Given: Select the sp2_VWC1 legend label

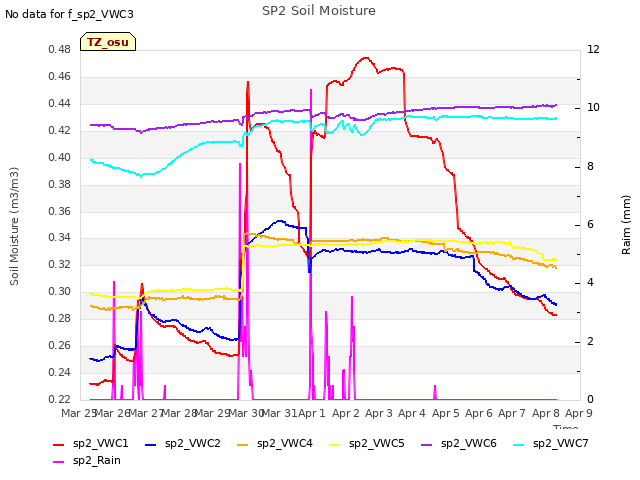Looking at the screenshot, I should [100, 444].
